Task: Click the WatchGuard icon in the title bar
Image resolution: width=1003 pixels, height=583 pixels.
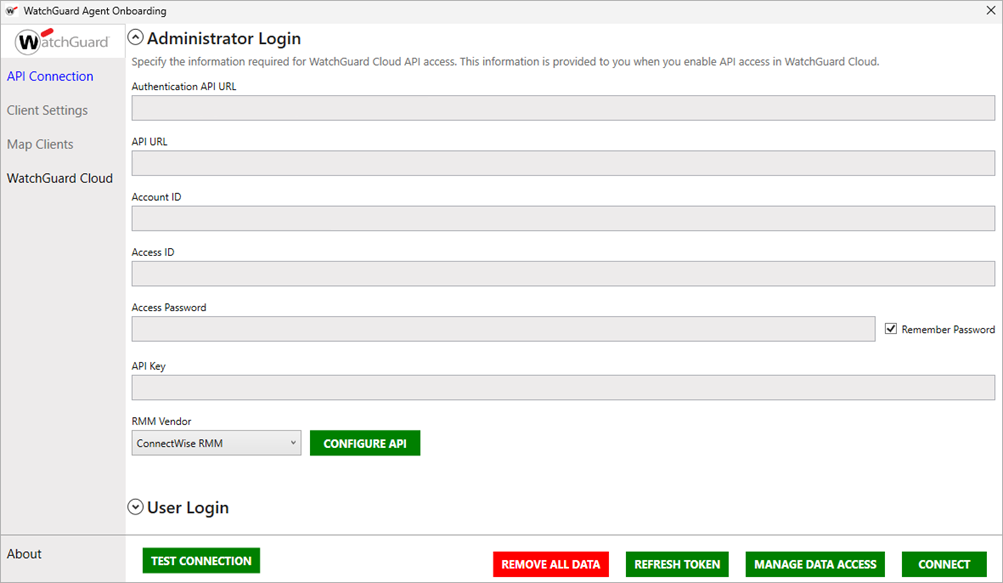Action: pos(11,10)
